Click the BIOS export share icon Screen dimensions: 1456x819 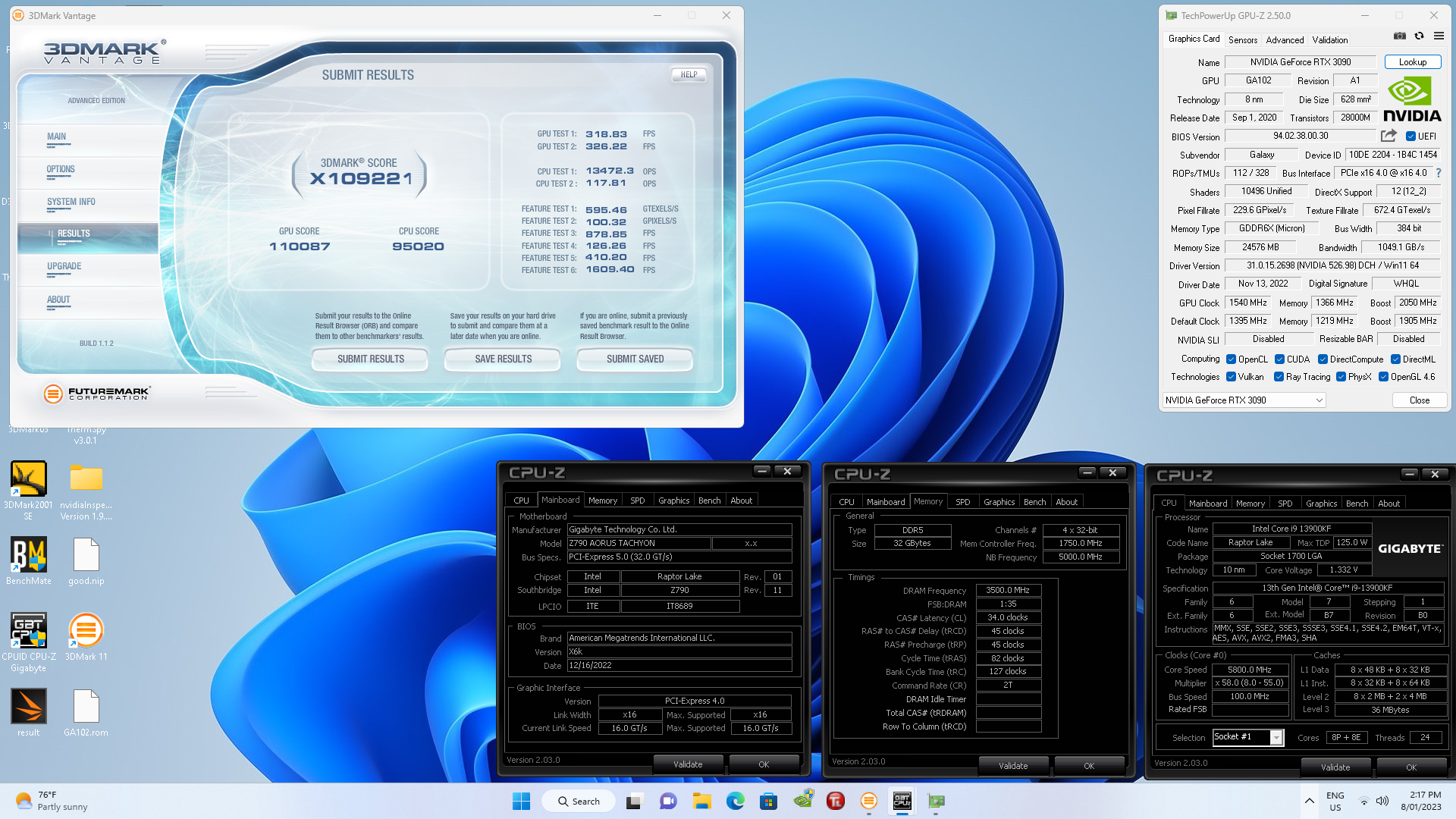tap(1389, 136)
